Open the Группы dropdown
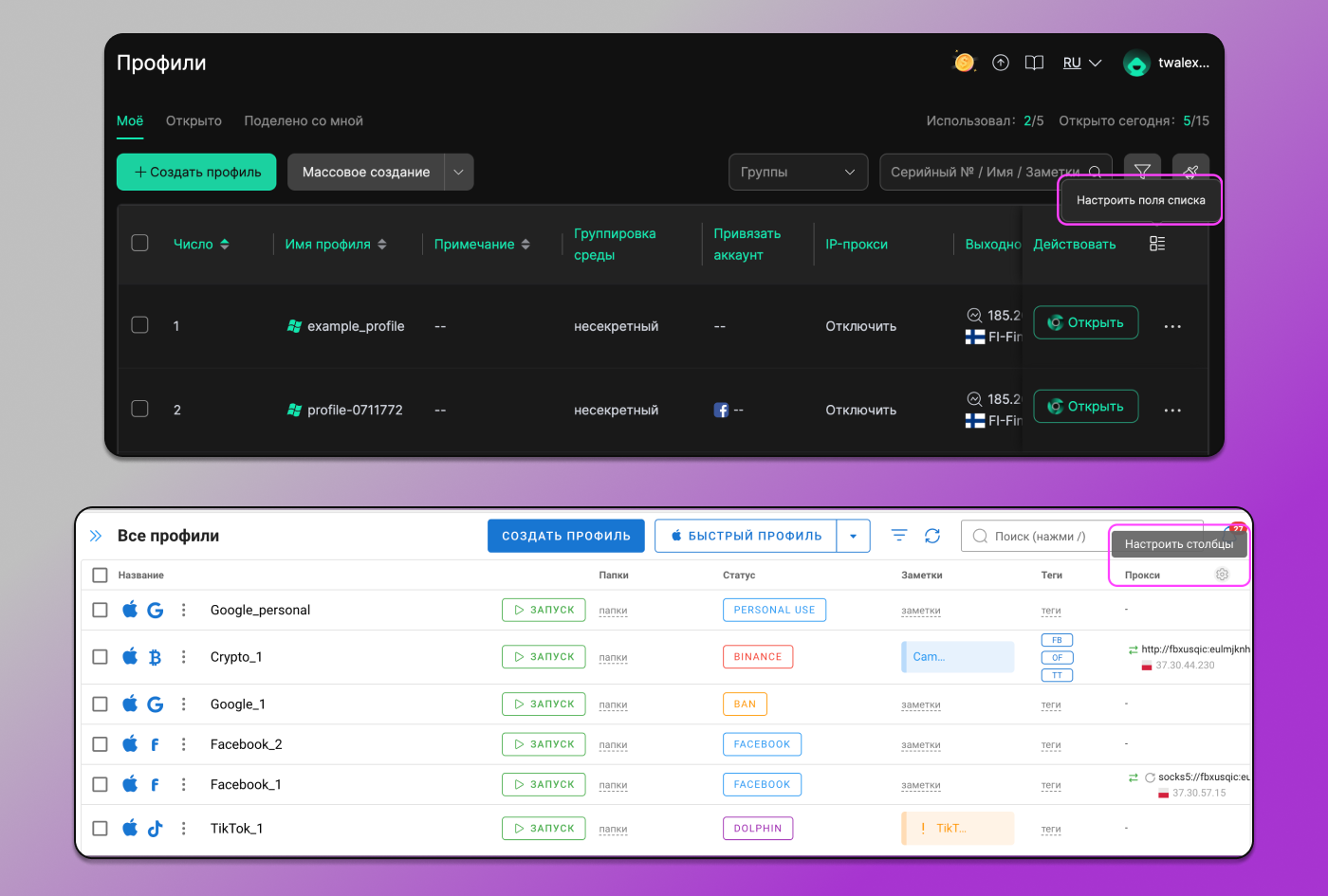This screenshot has width=1328, height=896. (x=798, y=172)
